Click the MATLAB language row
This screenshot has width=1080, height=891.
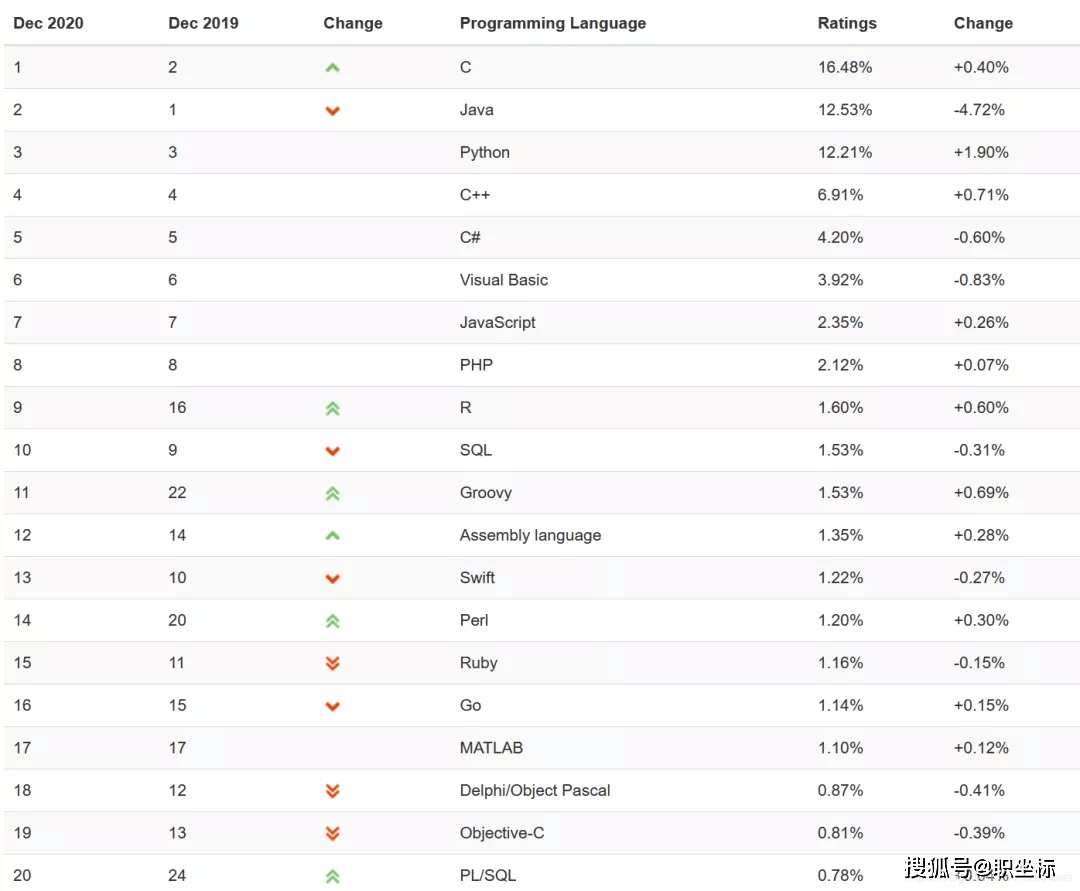(491, 747)
